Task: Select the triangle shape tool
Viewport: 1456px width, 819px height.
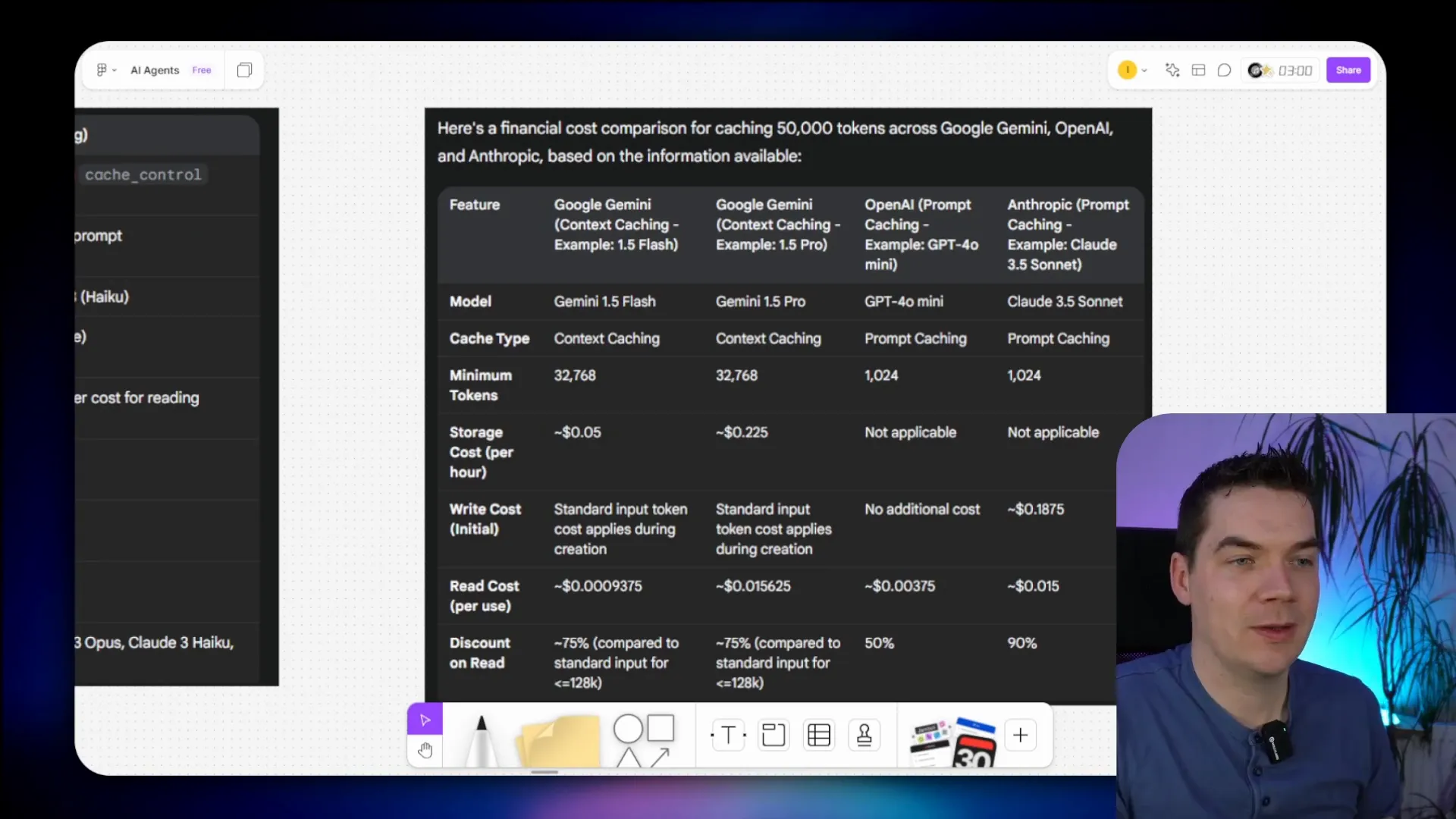Action: click(628, 758)
